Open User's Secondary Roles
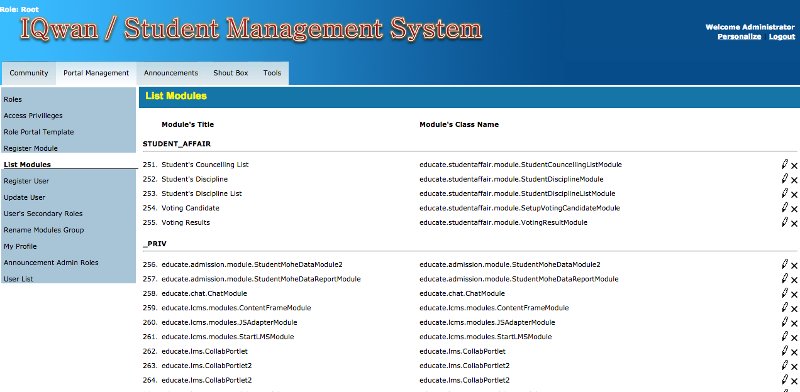Screen dimensions: 800x392 click(x=43, y=214)
